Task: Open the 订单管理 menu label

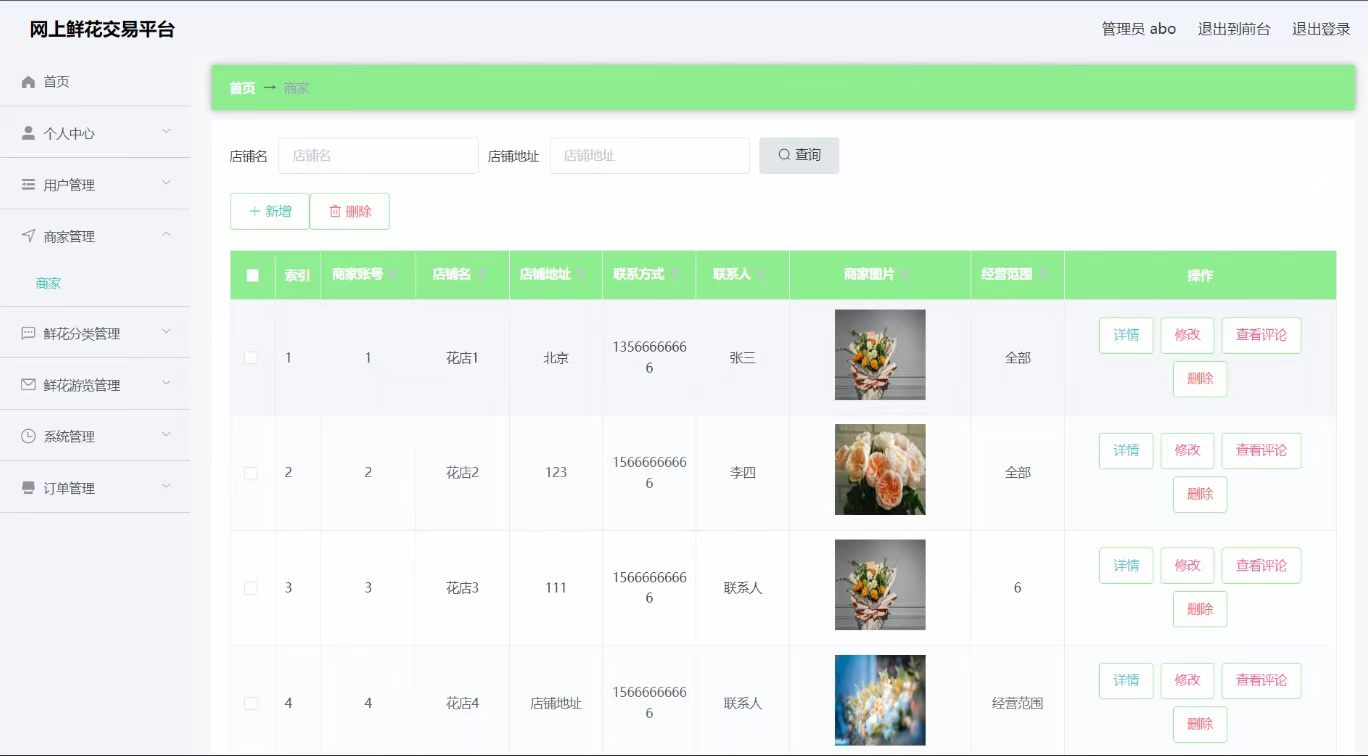Action: pyautogui.click(x=69, y=488)
